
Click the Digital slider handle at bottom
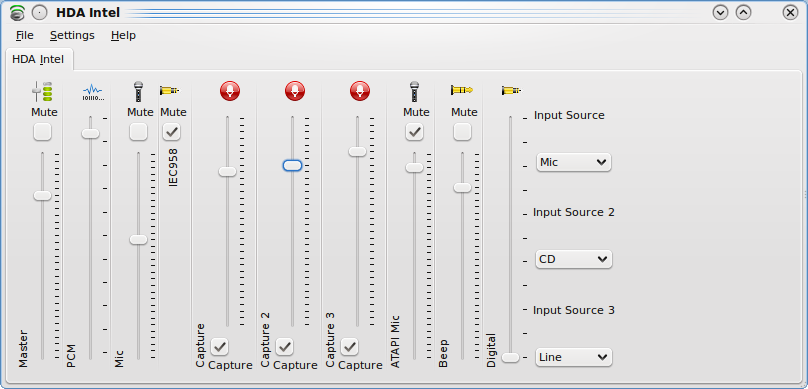[510, 358]
